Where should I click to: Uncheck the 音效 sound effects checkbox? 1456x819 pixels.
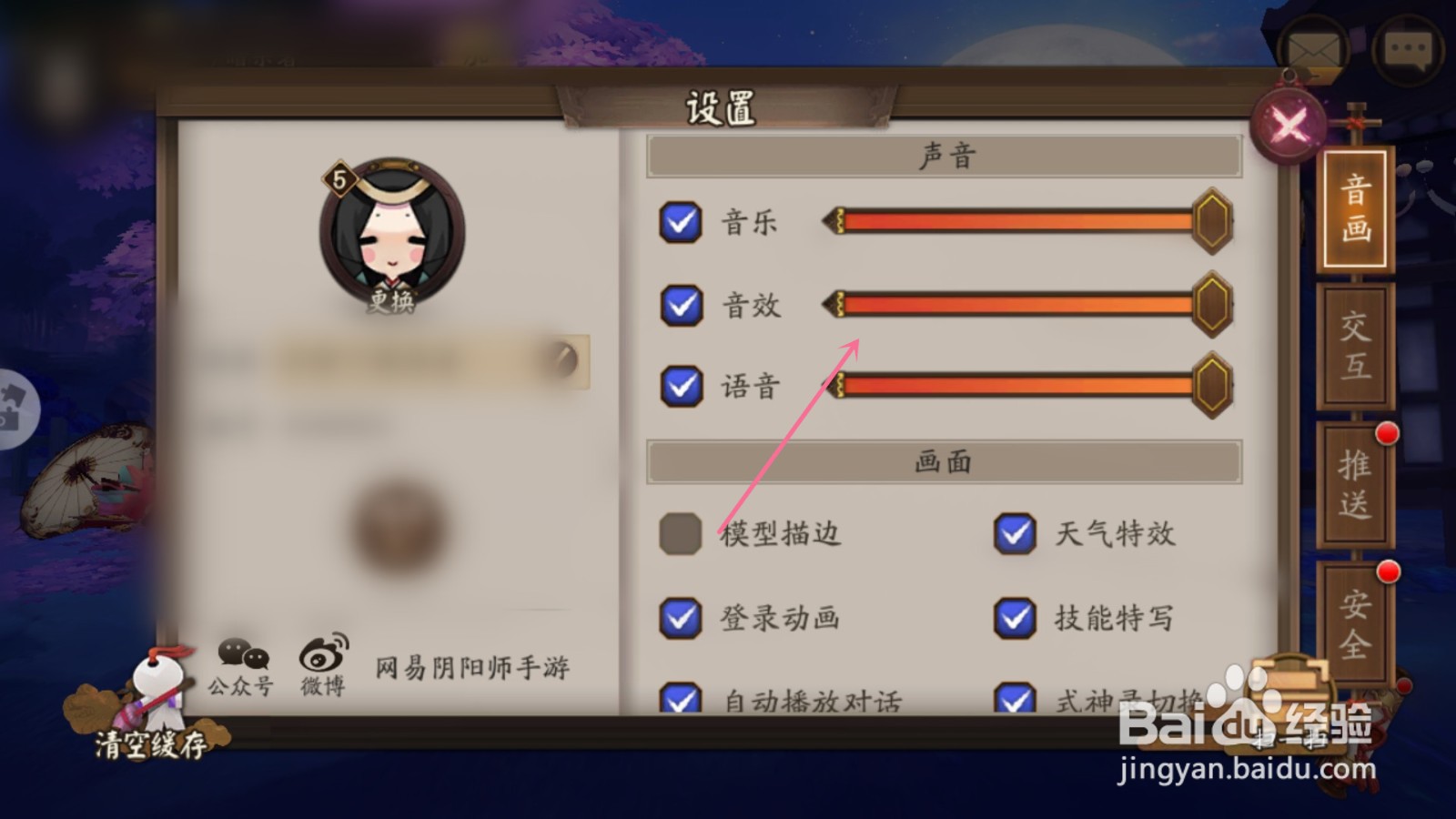[x=681, y=305]
